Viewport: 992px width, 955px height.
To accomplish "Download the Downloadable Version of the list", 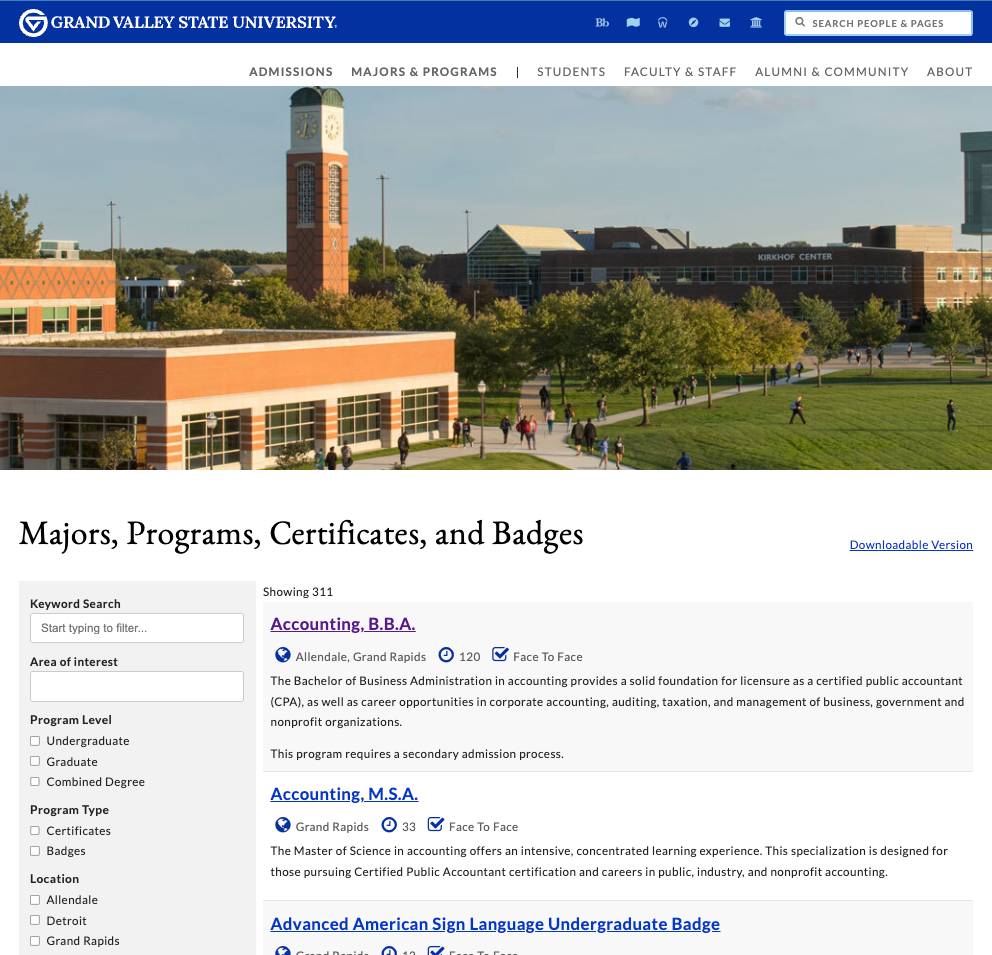I will 911,544.
